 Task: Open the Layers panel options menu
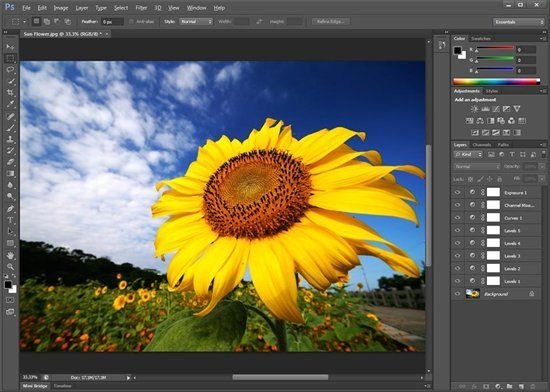tap(542, 144)
